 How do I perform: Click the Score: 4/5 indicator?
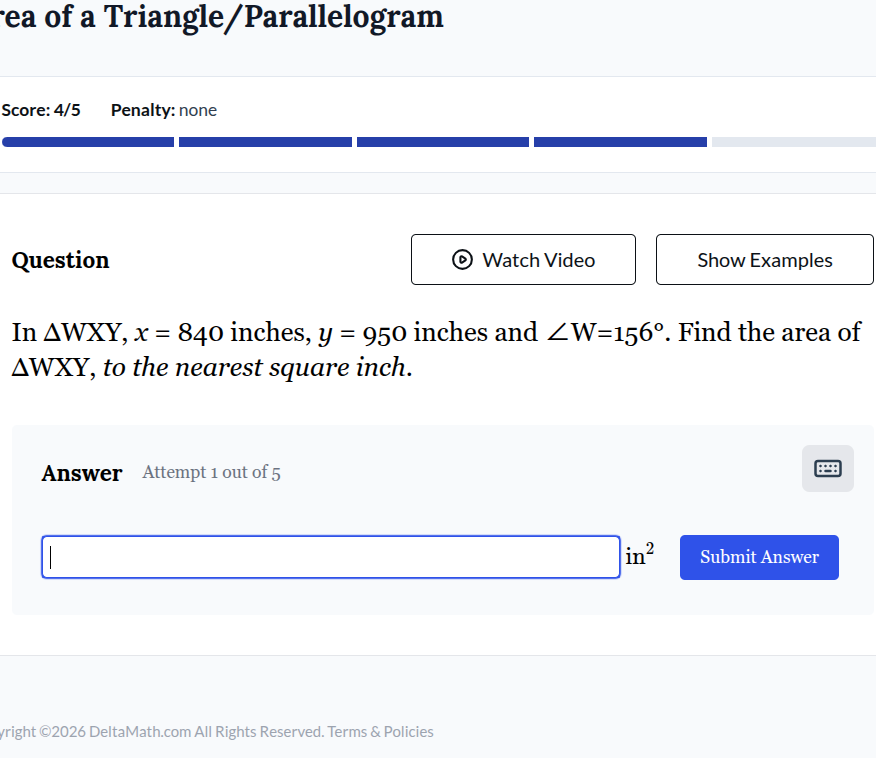point(41,110)
